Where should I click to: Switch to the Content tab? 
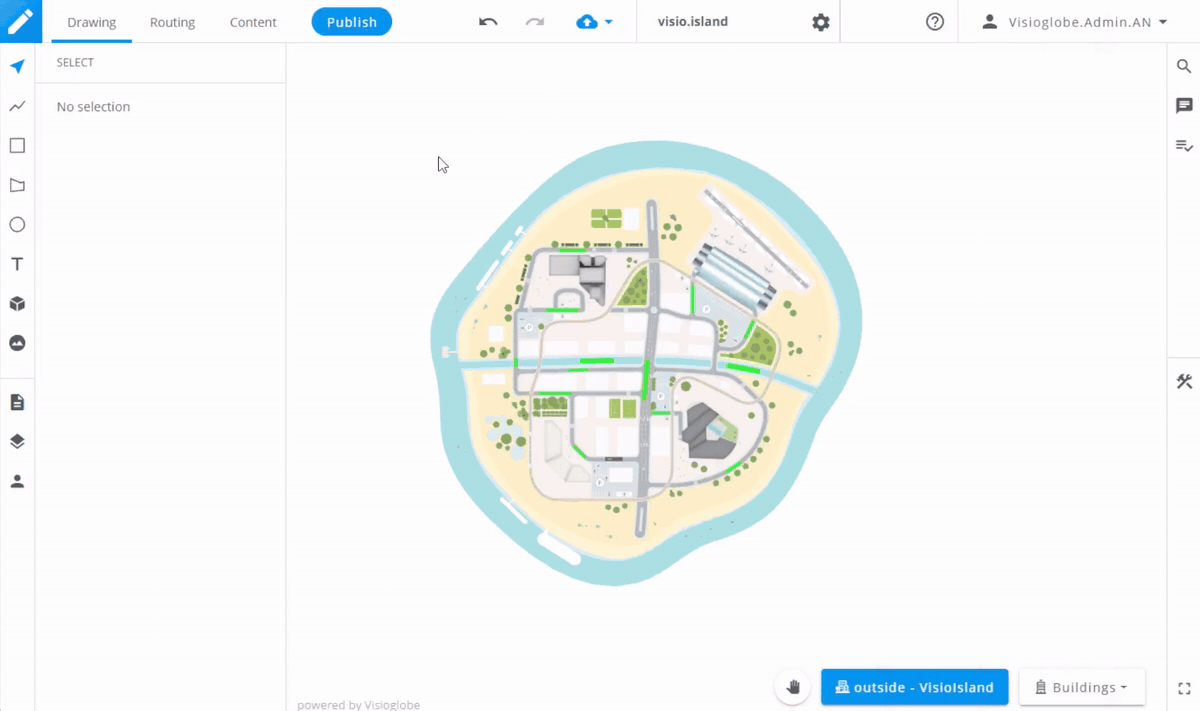point(253,22)
